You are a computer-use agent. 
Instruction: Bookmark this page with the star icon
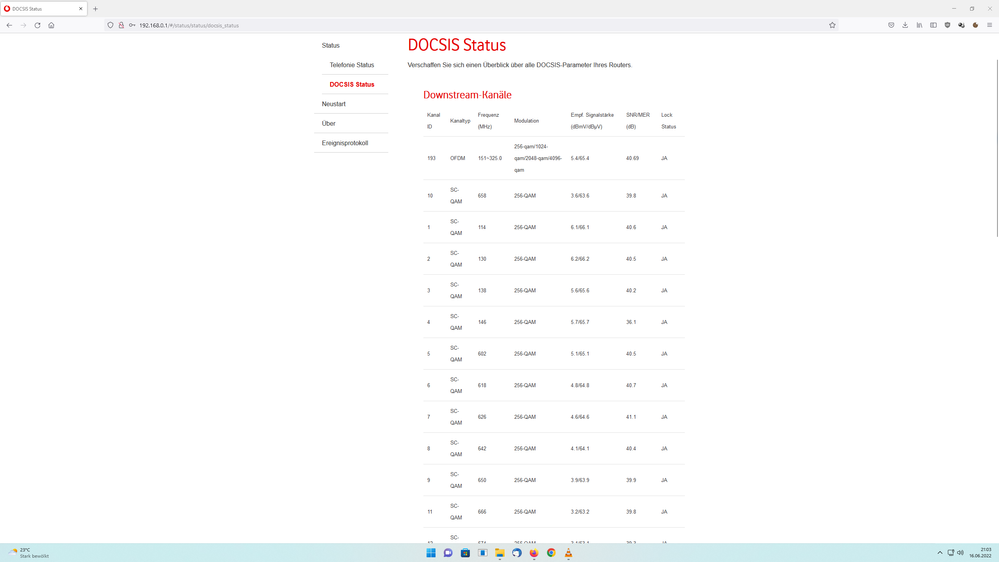[x=832, y=25]
